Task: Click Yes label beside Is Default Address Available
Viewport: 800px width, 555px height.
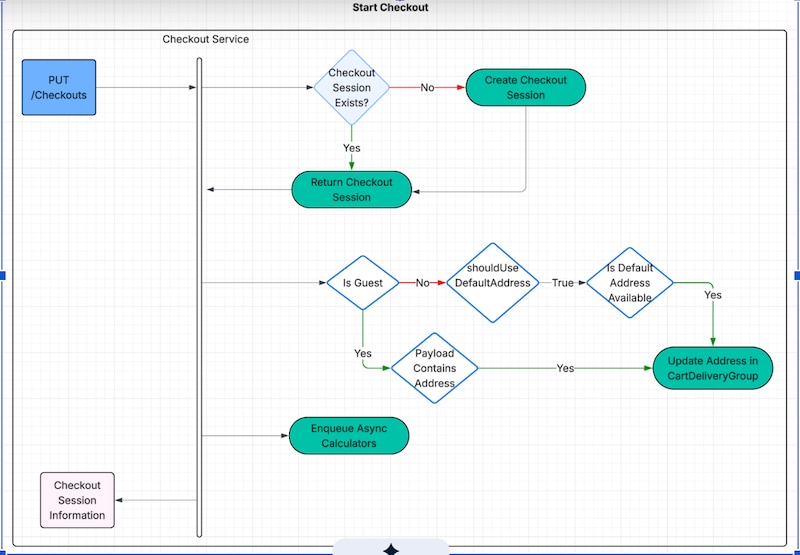Action: click(x=713, y=295)
